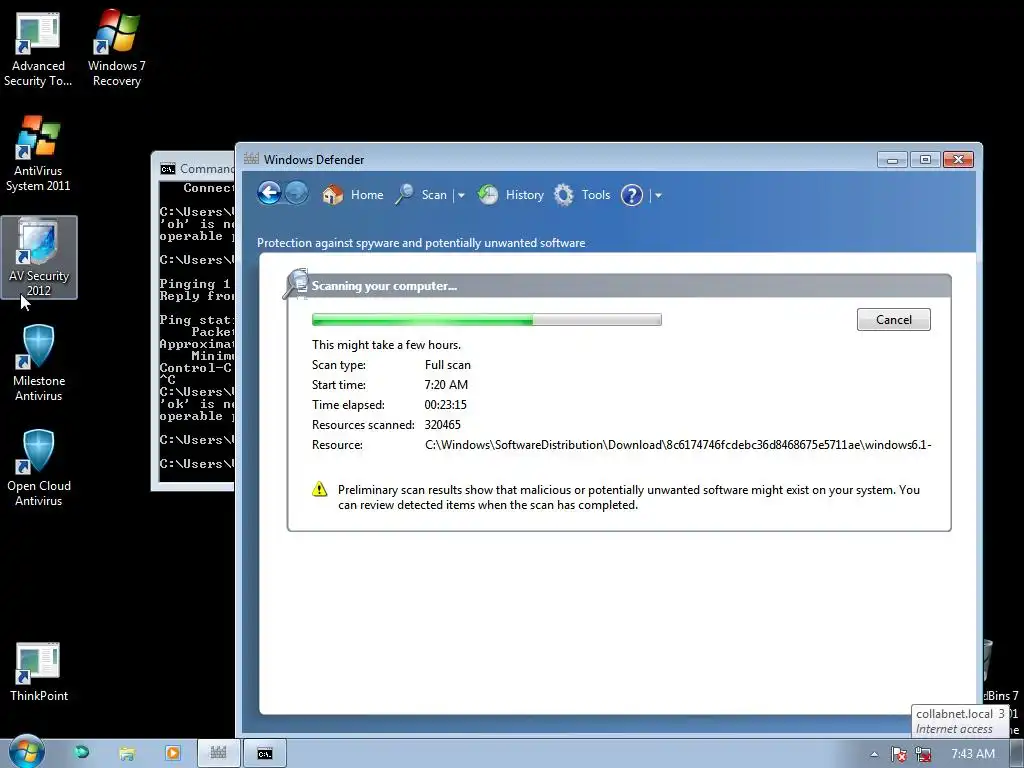Click the C:\Windows\SoftwareDistribution resource path
The image size is (1024, 768).
tap(678, 445)
